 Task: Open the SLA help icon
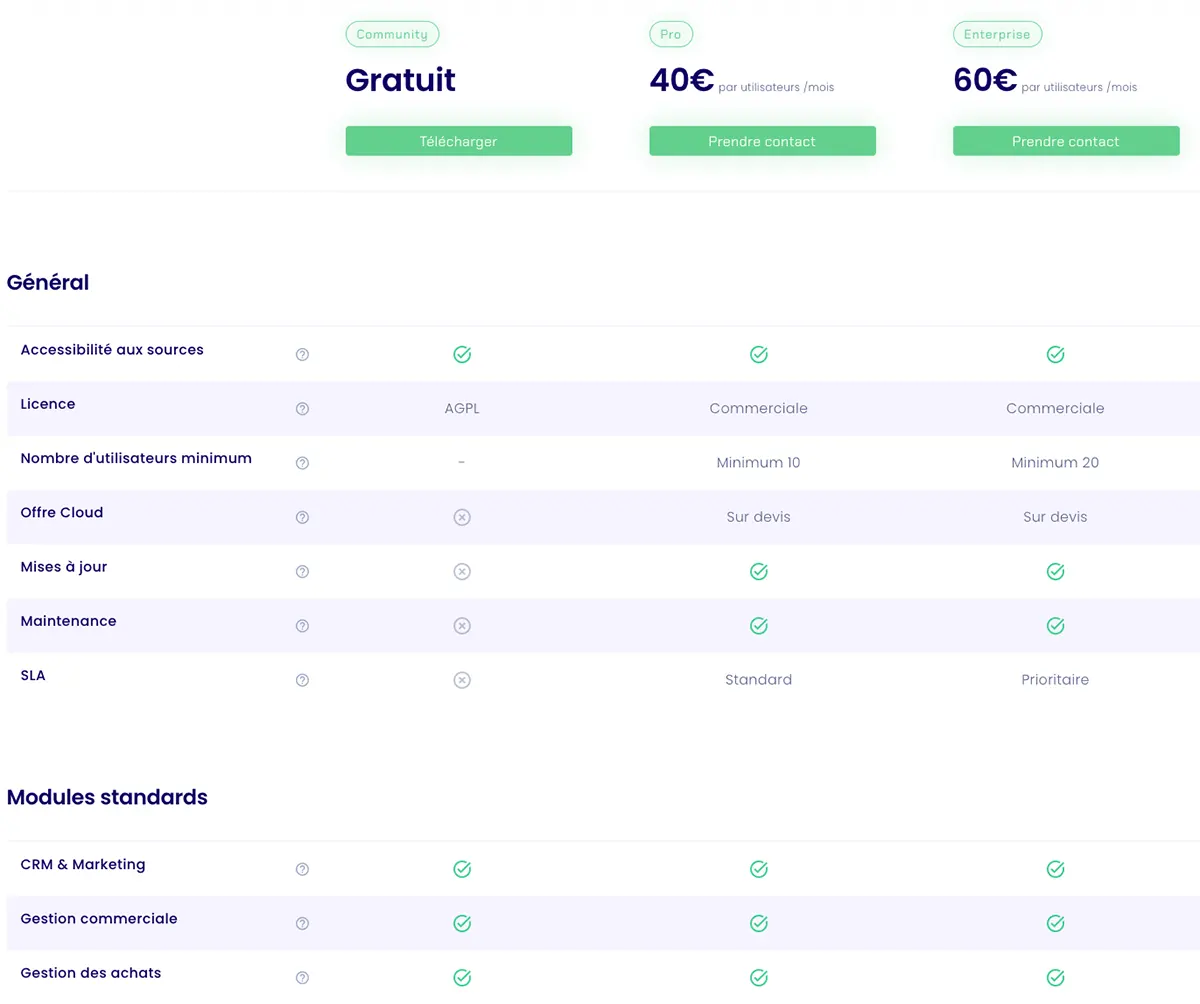click(302, 680)
